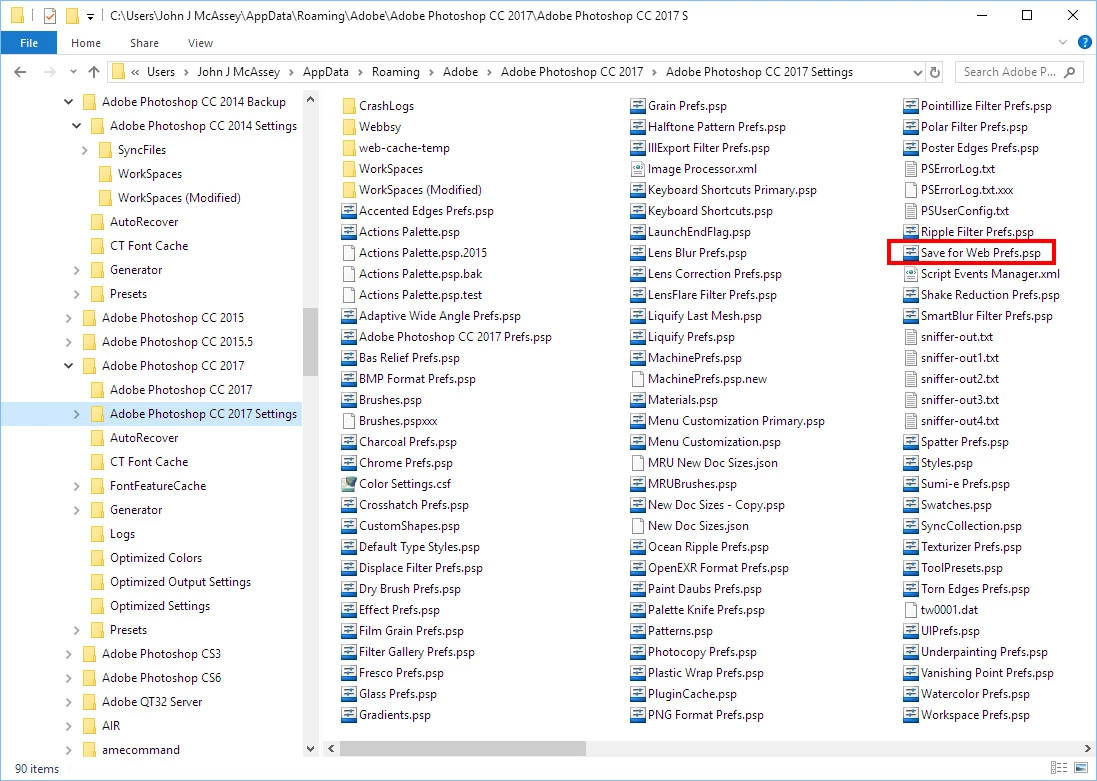
Task: Expand the SyncFiles tree node
Action: [x=85, y=150]
